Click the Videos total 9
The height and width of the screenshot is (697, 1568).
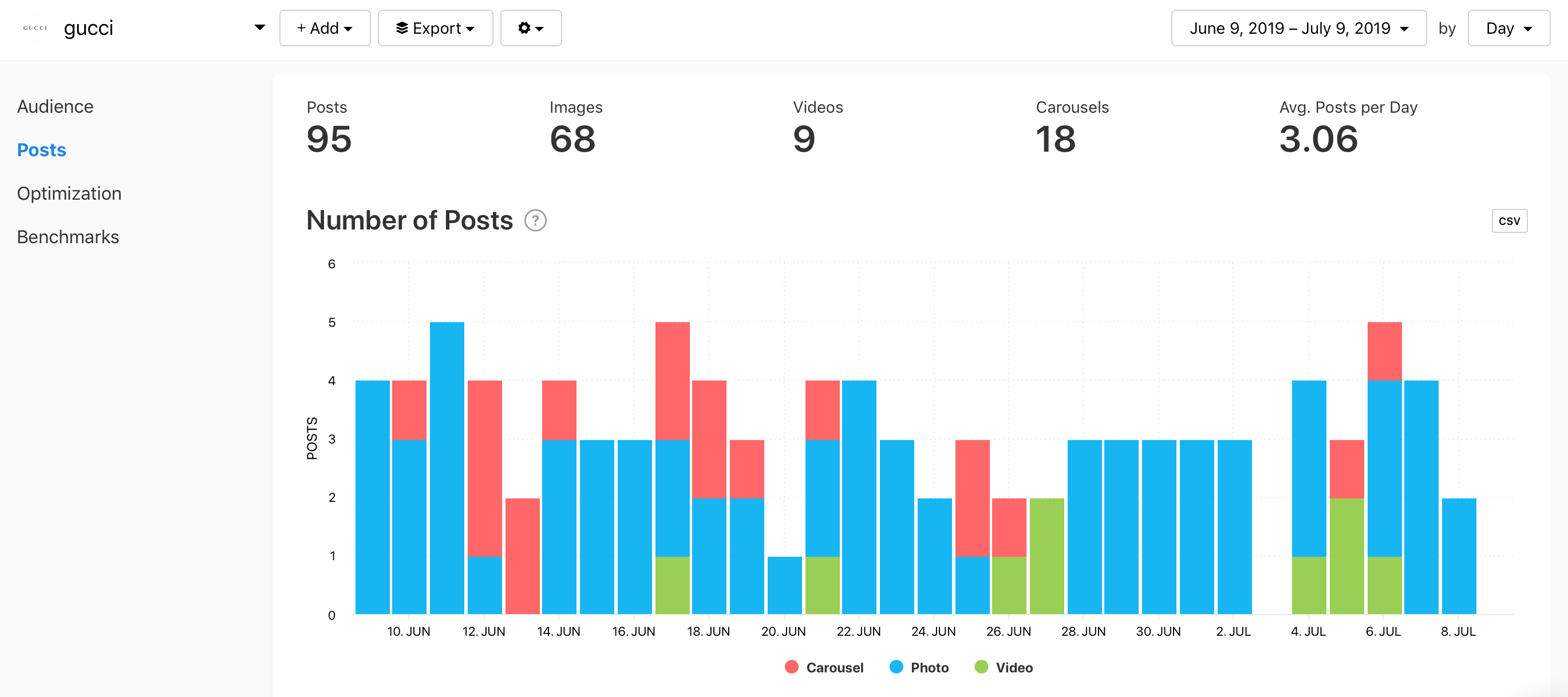pyautogui.click(x=804, y=138)
